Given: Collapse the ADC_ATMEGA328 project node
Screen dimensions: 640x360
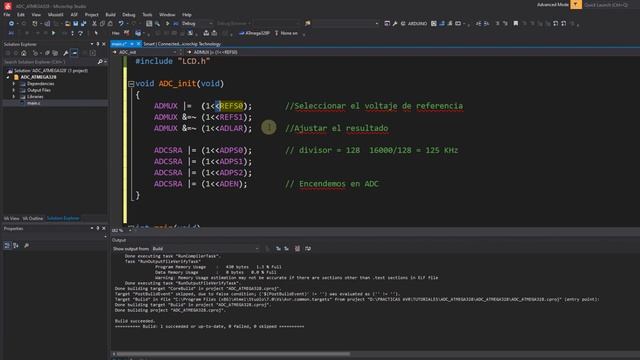Looking at the screenshot, I should coord(8,77).
